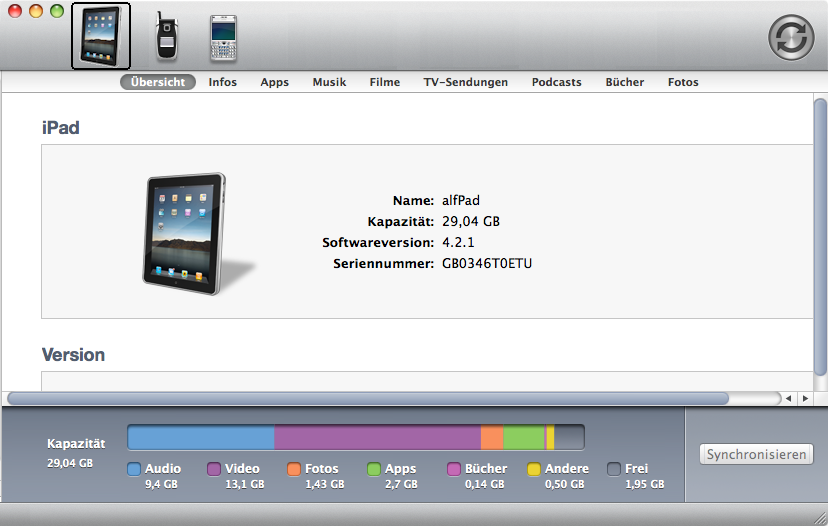Click the orange Fotos segment of capacity bar
The image size is (828, 526).
(x=492, y=437)
